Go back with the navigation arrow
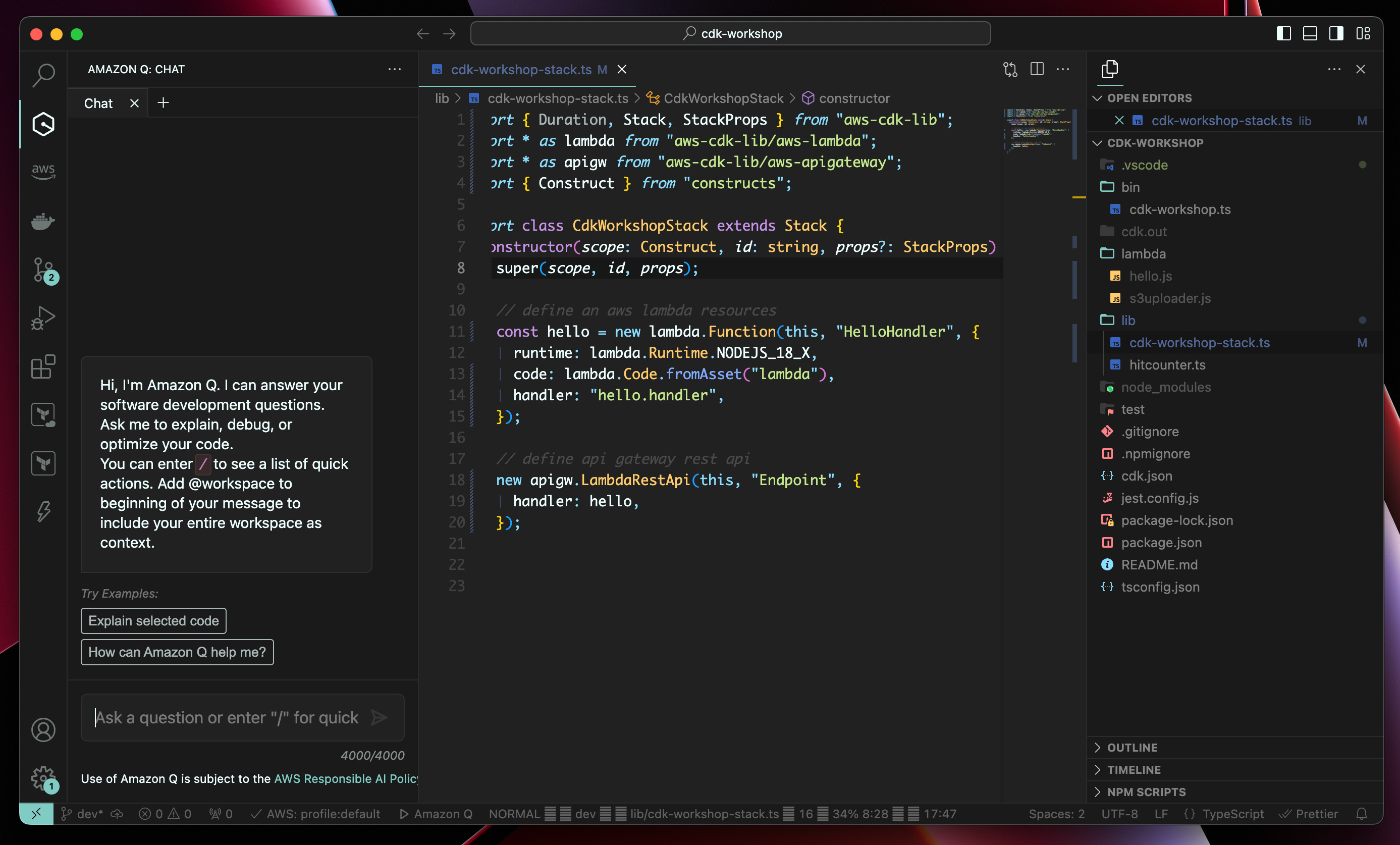 [423, 34]
